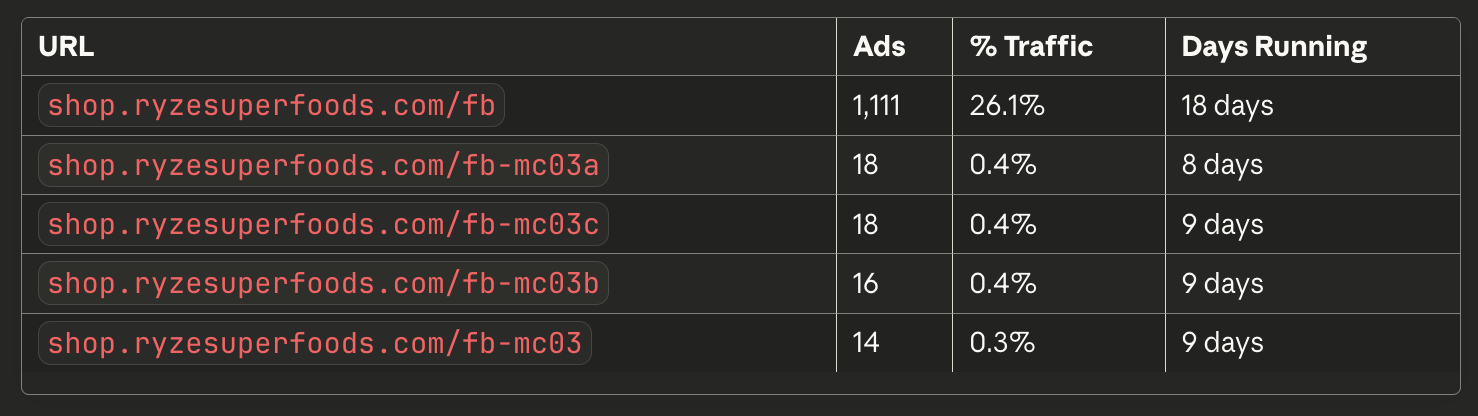Open the fb-mc03a URL link
This screenshot has width=1478, height=416.
click(323, 166)
